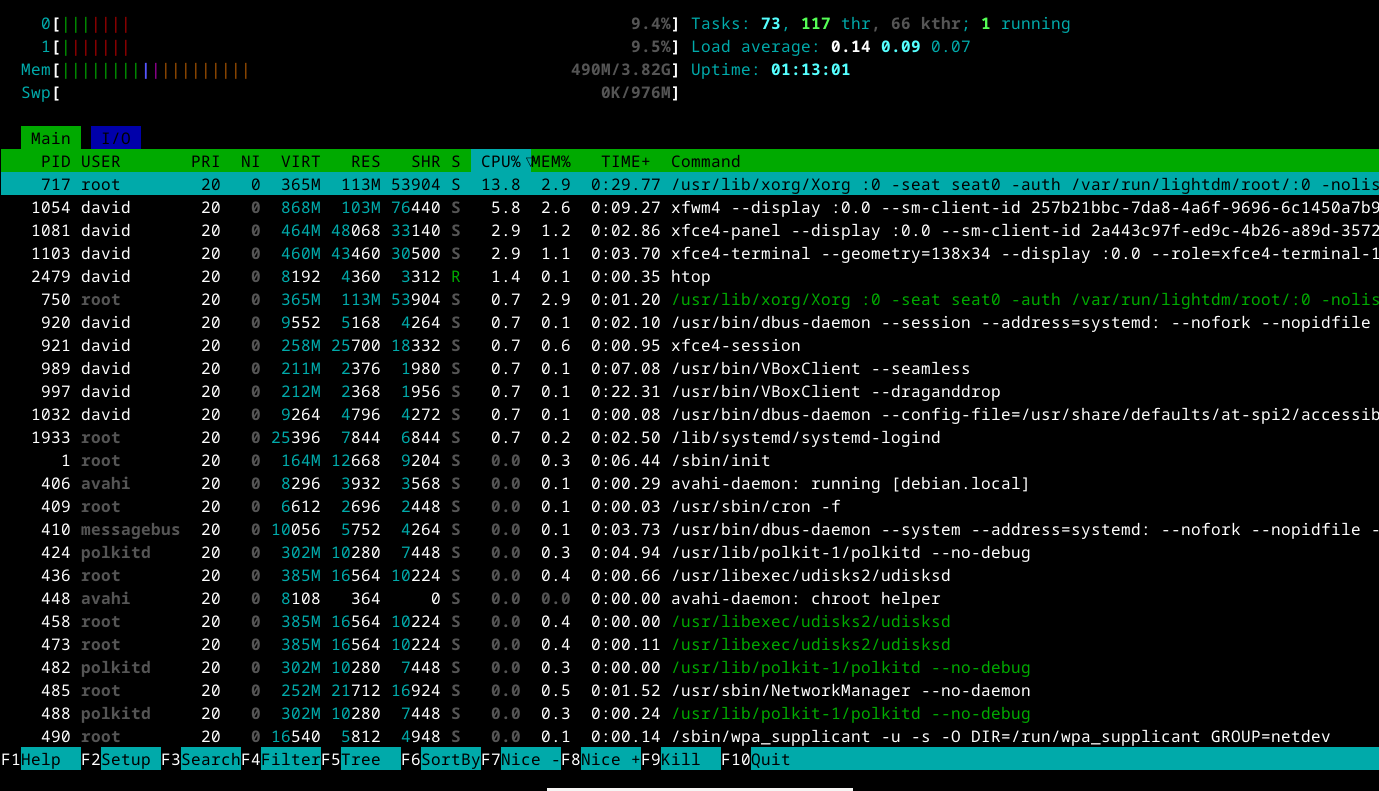Open F2 Setup in the function bar
1379x791 pixels.
tap(121, 759)
